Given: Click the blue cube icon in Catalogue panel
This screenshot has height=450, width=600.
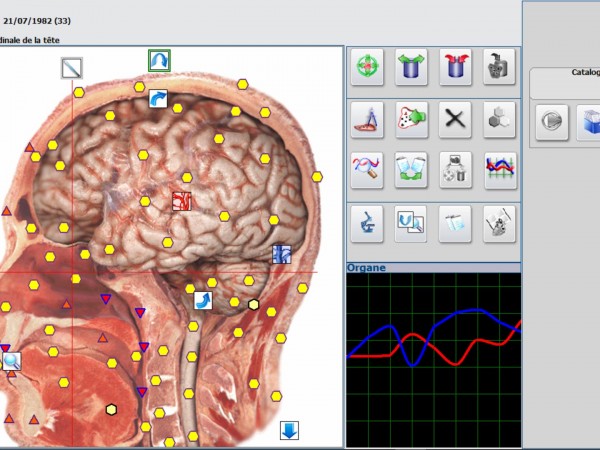Looking at the screenshot, I should coord(592,123).
